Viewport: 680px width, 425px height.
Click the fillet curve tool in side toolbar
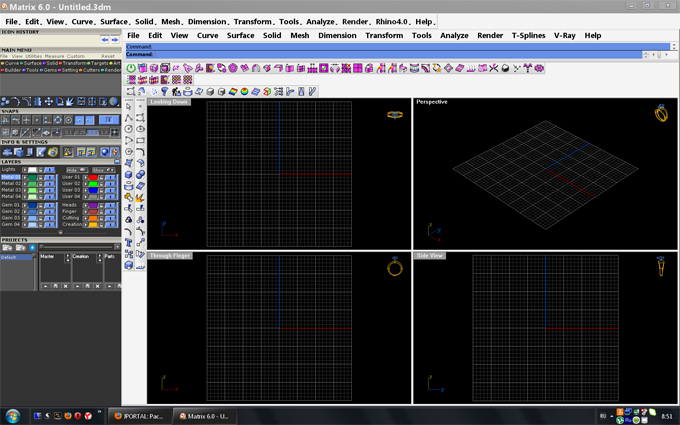point(140,152)
